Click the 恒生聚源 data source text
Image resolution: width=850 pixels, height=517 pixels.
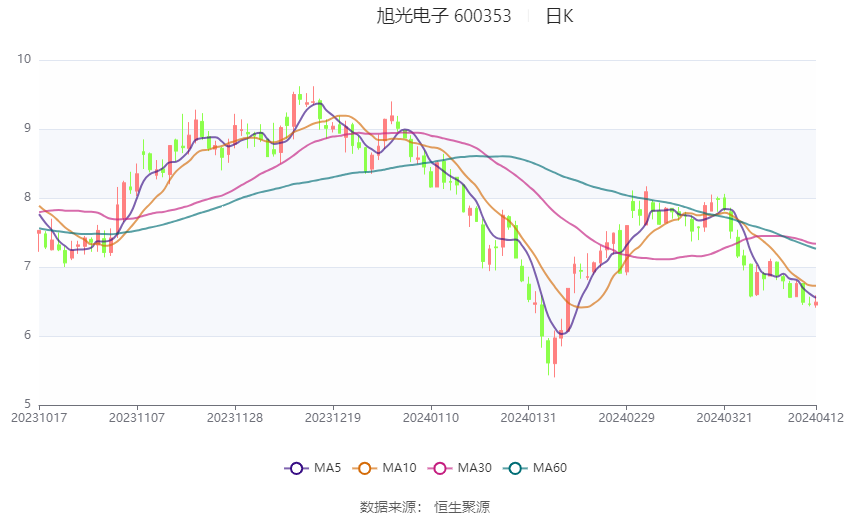pos(462,507)
